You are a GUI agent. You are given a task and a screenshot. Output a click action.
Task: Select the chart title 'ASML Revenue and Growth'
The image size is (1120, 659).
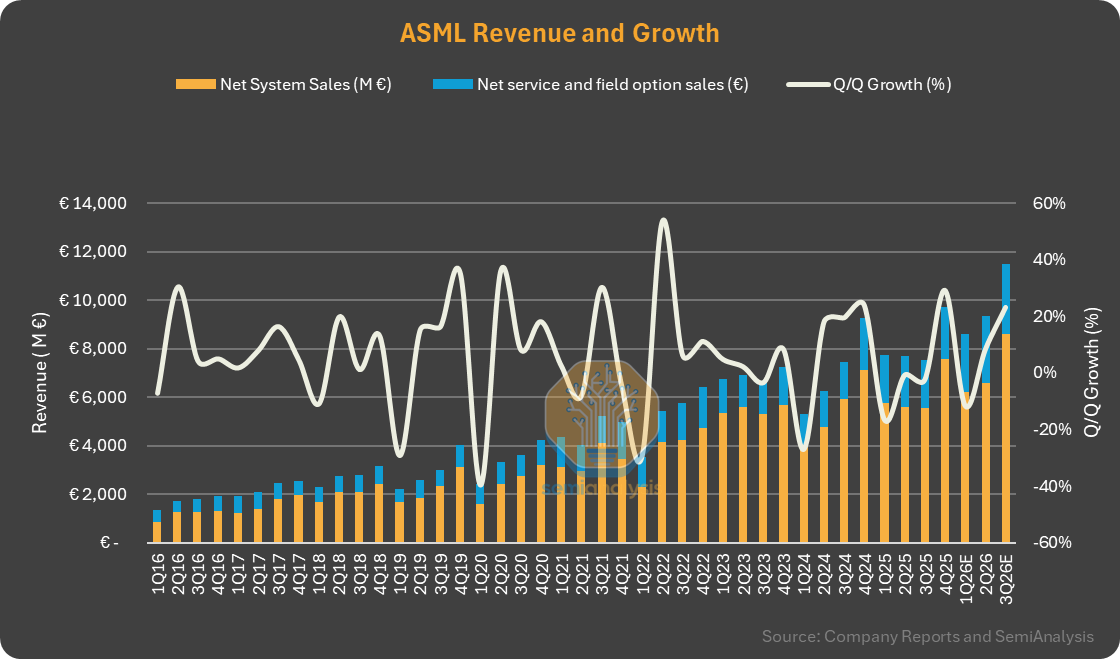pos(559,33)
